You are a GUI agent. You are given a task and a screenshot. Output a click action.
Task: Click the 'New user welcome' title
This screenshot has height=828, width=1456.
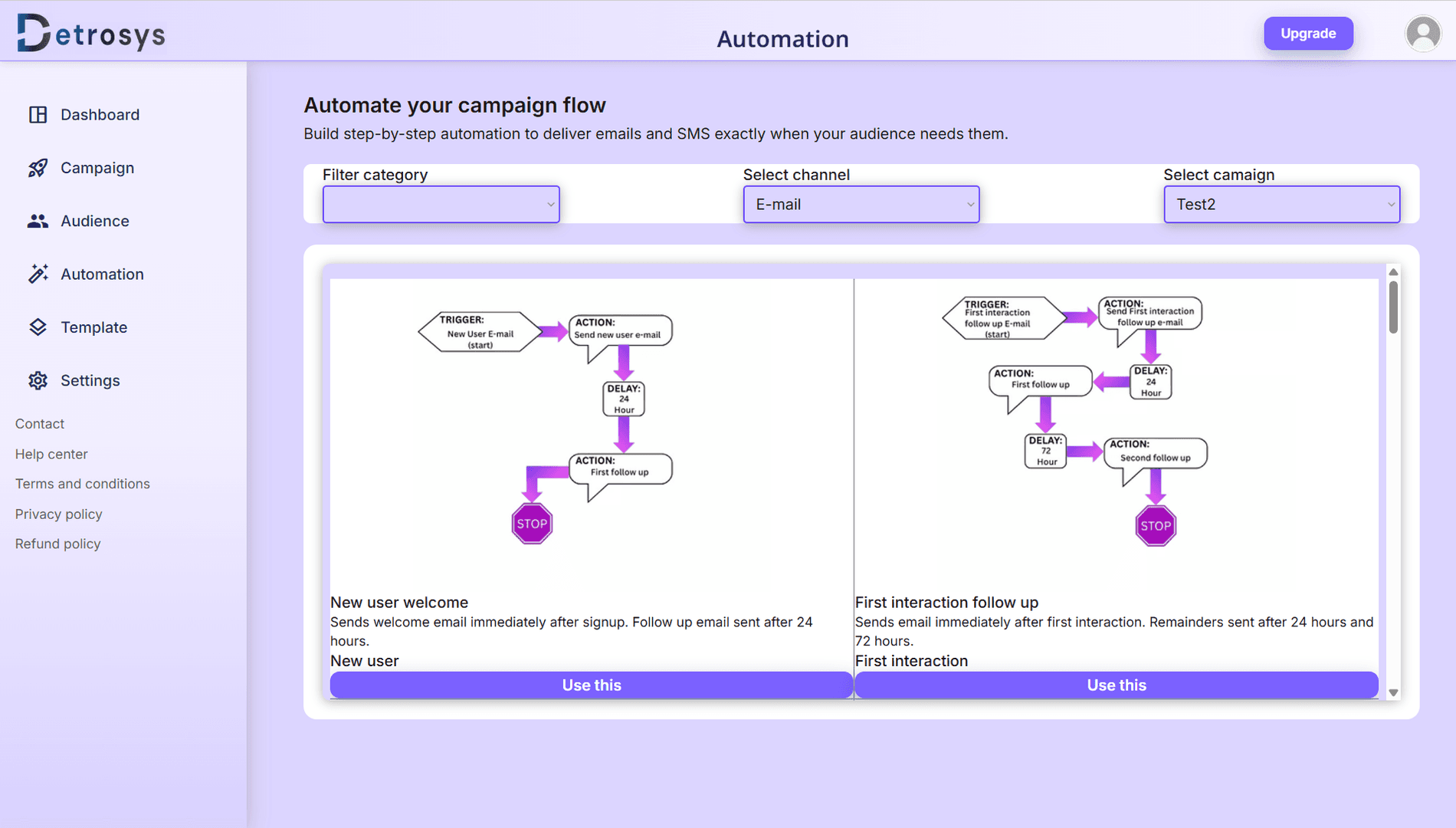point(399,603)
